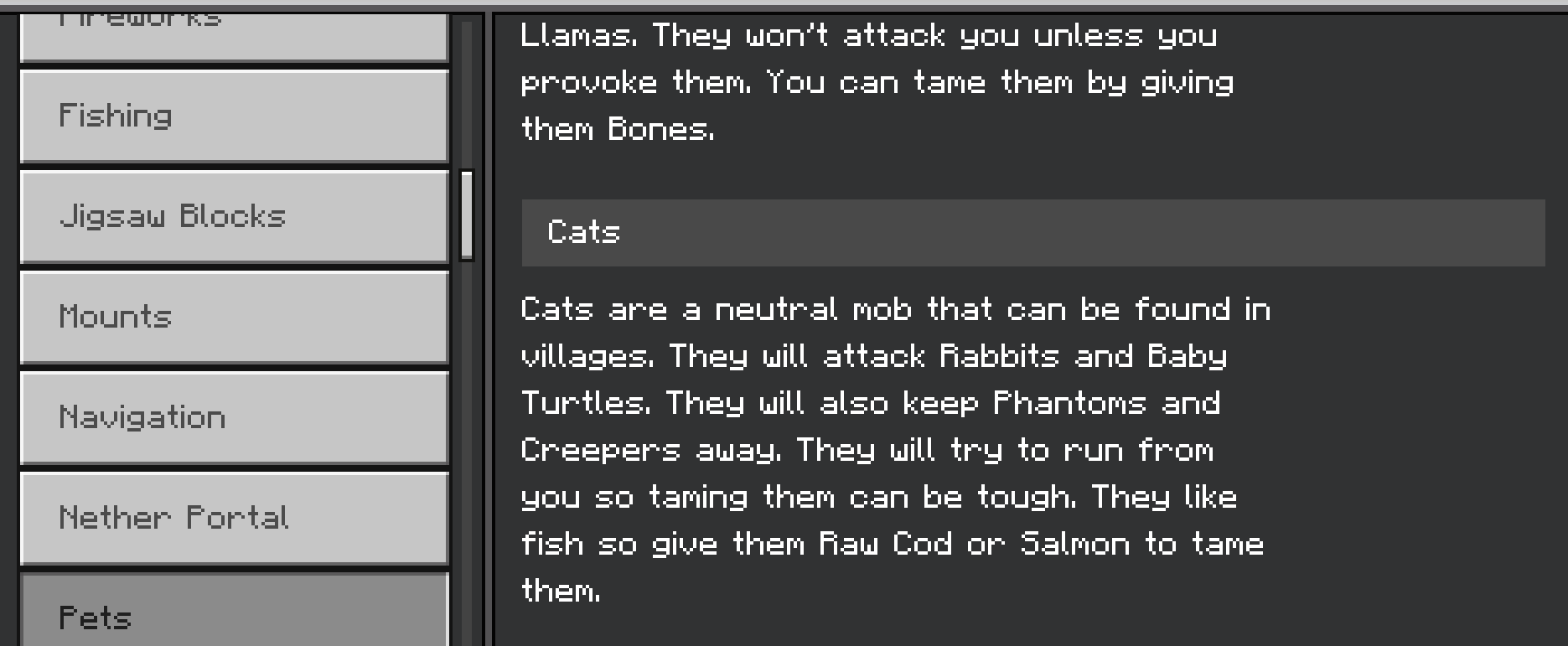Click the word "villages" in the Cats paragraph

click(586, 357)
